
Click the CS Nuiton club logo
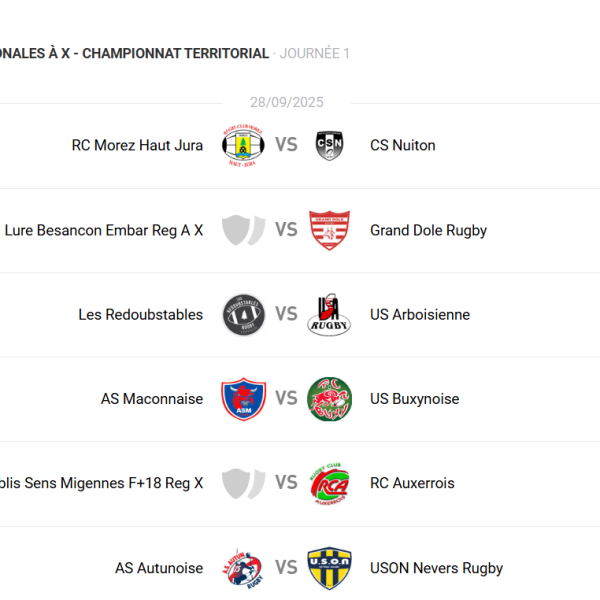329,146
